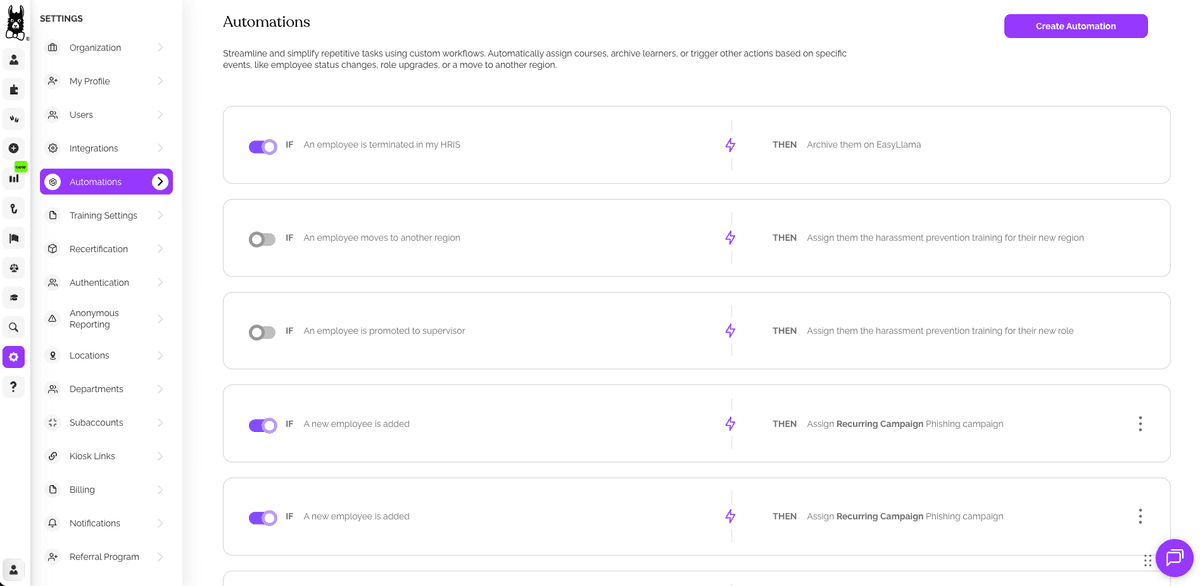The height and width of the screenshot is (586, 1200).
Task: Expand the Users settings chevron
Action: click(x=160, y=115)
